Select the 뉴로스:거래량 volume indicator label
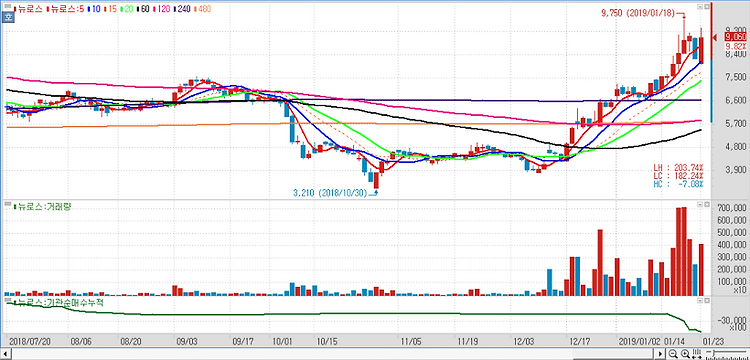The width and height of the screenshot is (750, 360). pos(42,206)
